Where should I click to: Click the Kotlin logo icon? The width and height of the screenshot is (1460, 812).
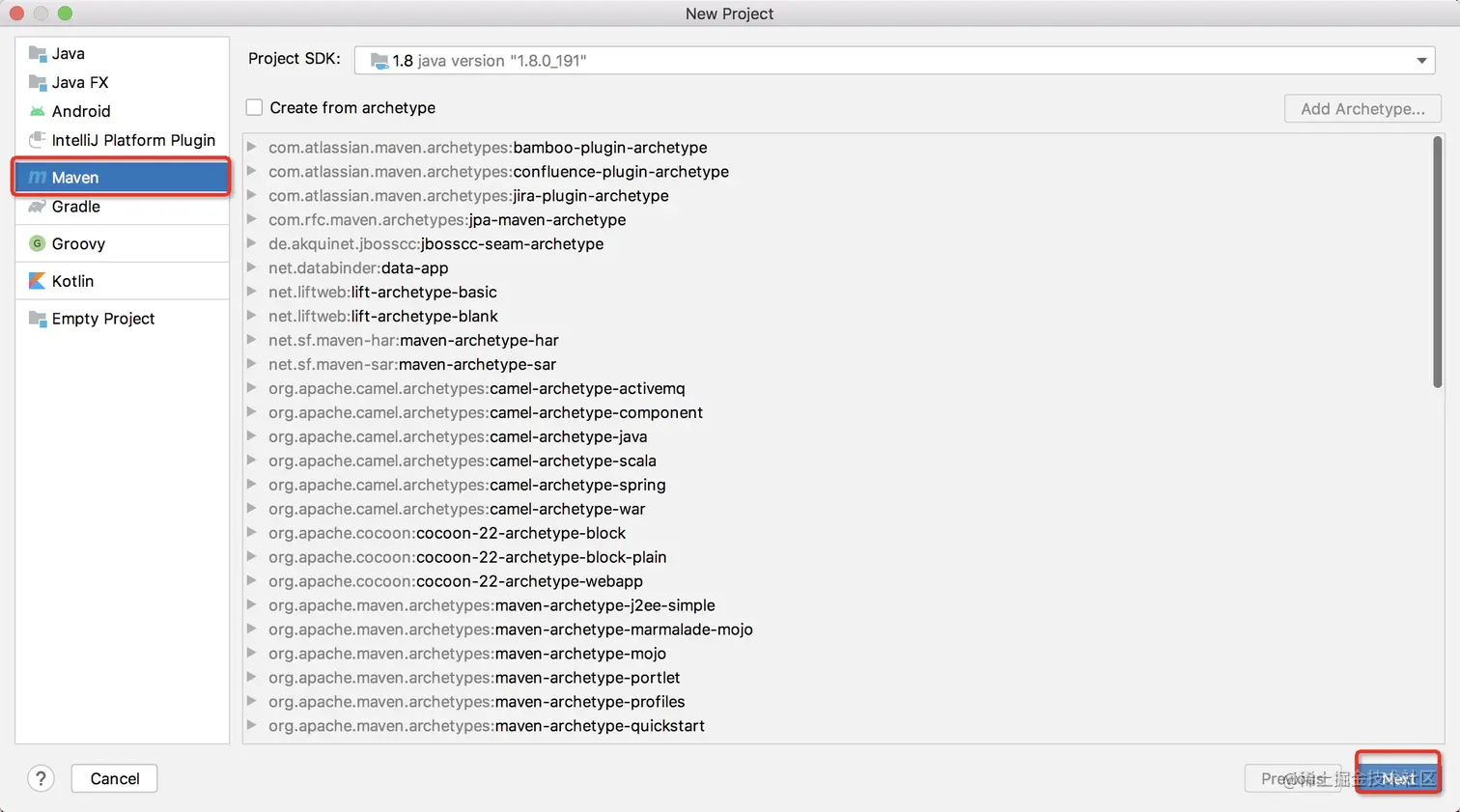click(x=38, y=281)
